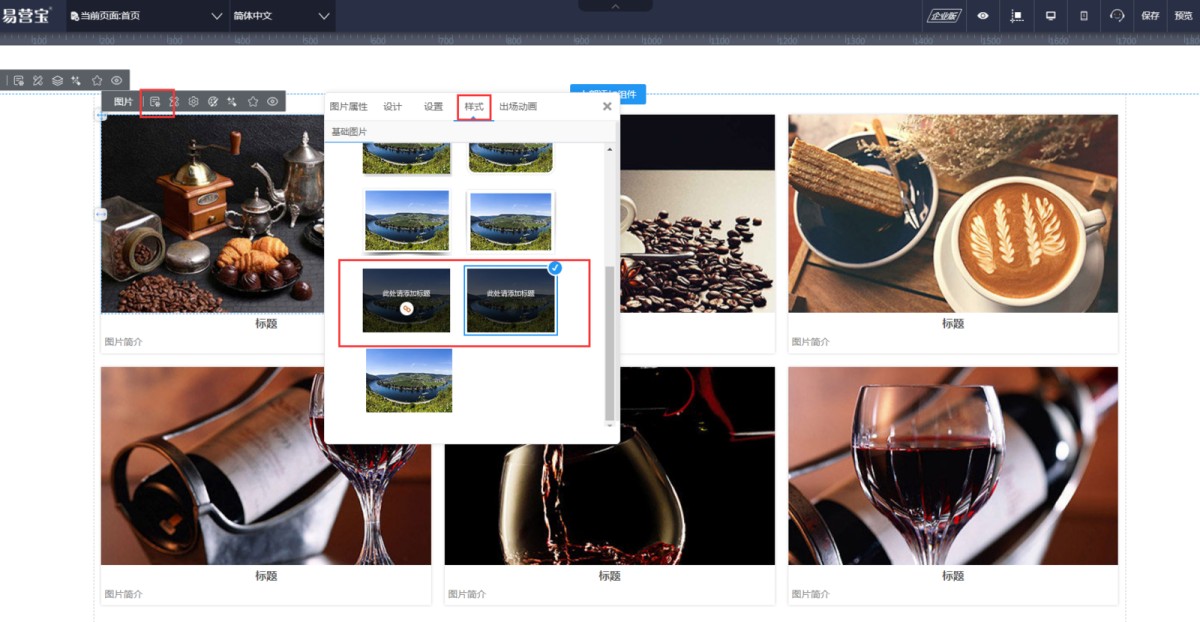Collapse the top bar with the chevron handle

pos(615,6)
